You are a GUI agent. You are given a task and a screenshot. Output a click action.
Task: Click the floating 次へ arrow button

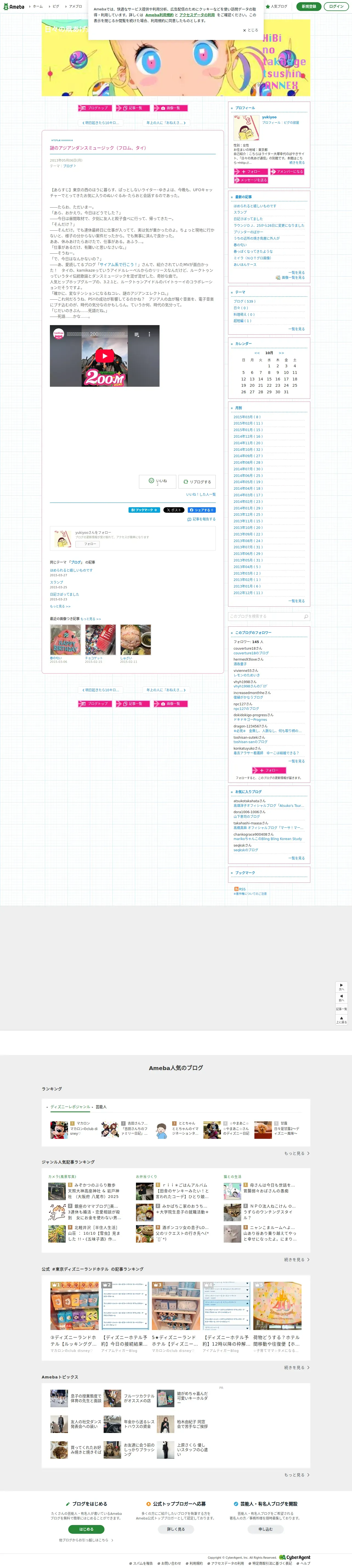tap(342, 987)
